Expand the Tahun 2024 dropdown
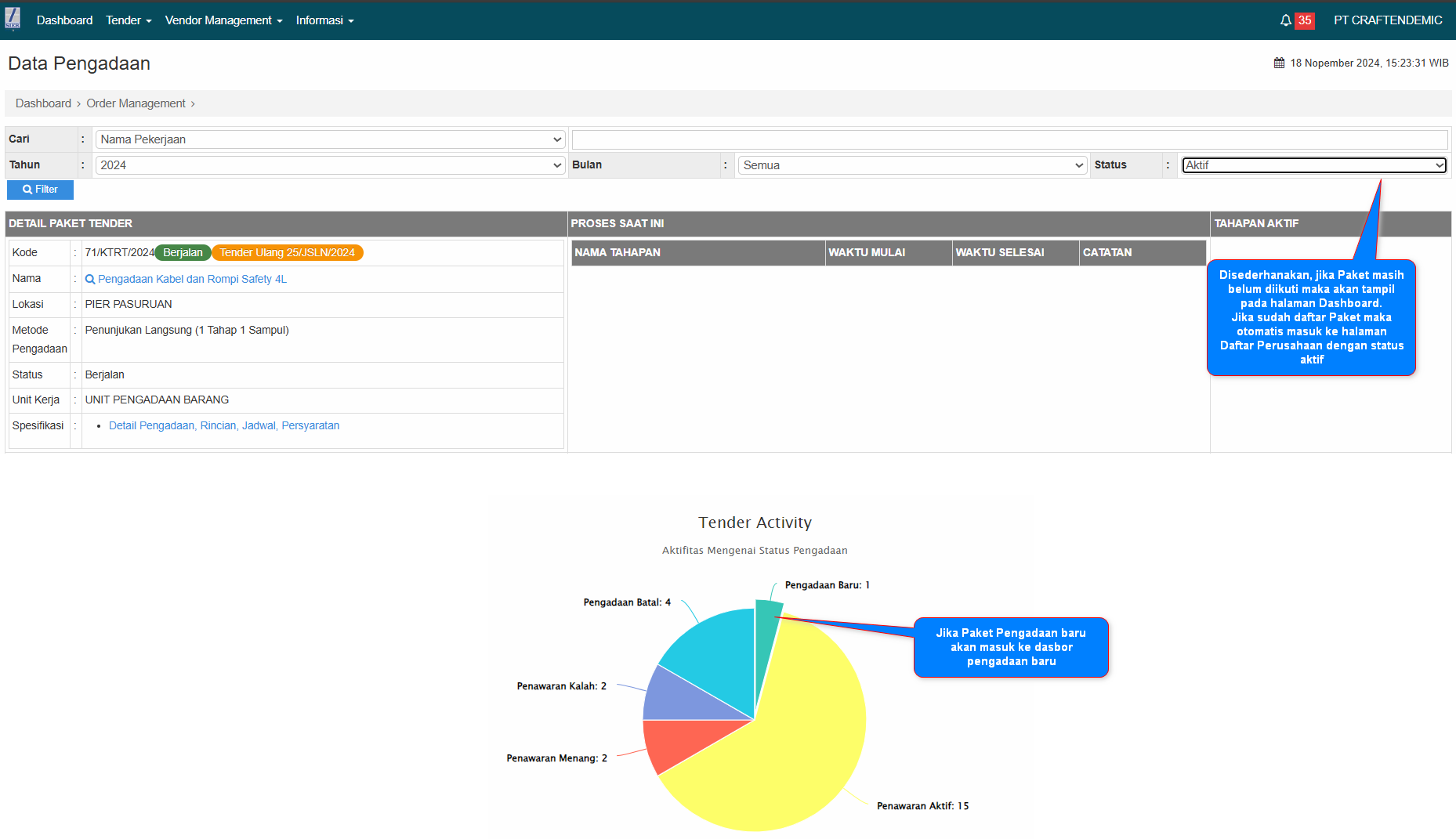The width and height of the screenshot is (1456, 839). click(330, 165)
